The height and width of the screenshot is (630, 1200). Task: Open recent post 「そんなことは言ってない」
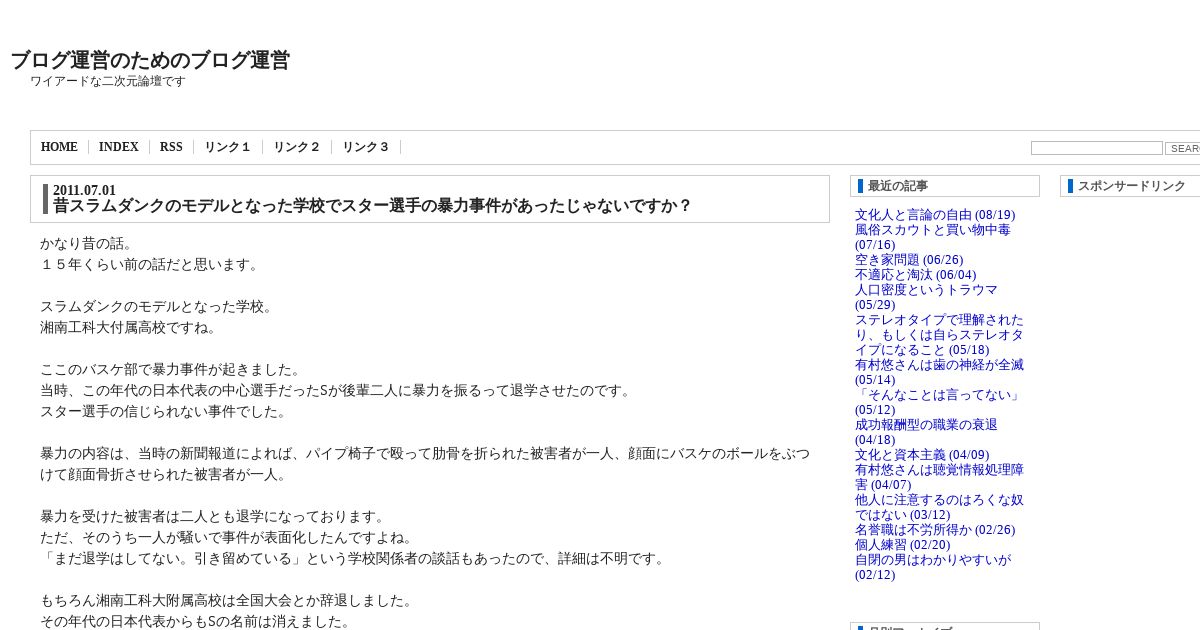939,402
